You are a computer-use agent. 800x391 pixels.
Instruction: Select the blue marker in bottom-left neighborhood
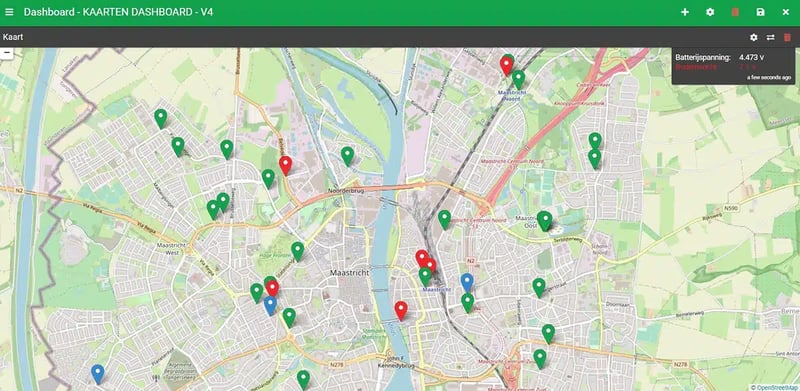coord(97,374)
